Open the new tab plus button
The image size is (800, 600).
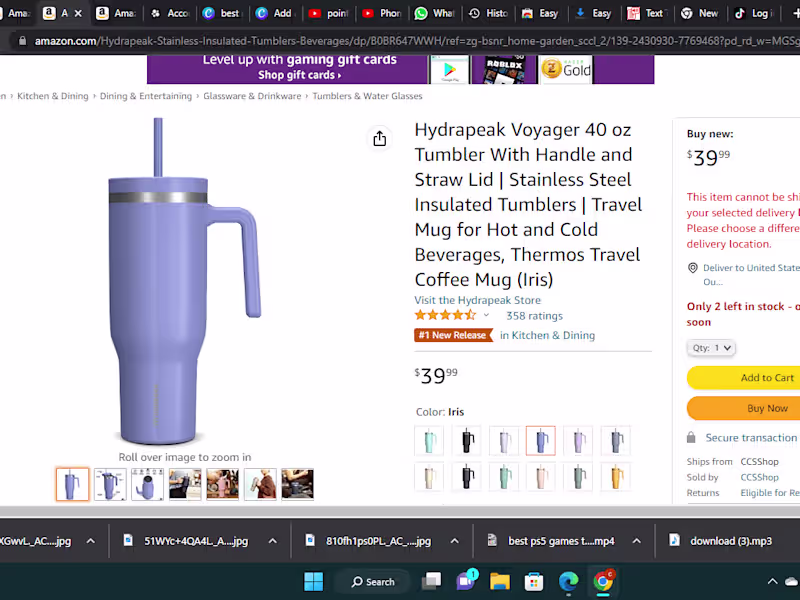(796, 13)
